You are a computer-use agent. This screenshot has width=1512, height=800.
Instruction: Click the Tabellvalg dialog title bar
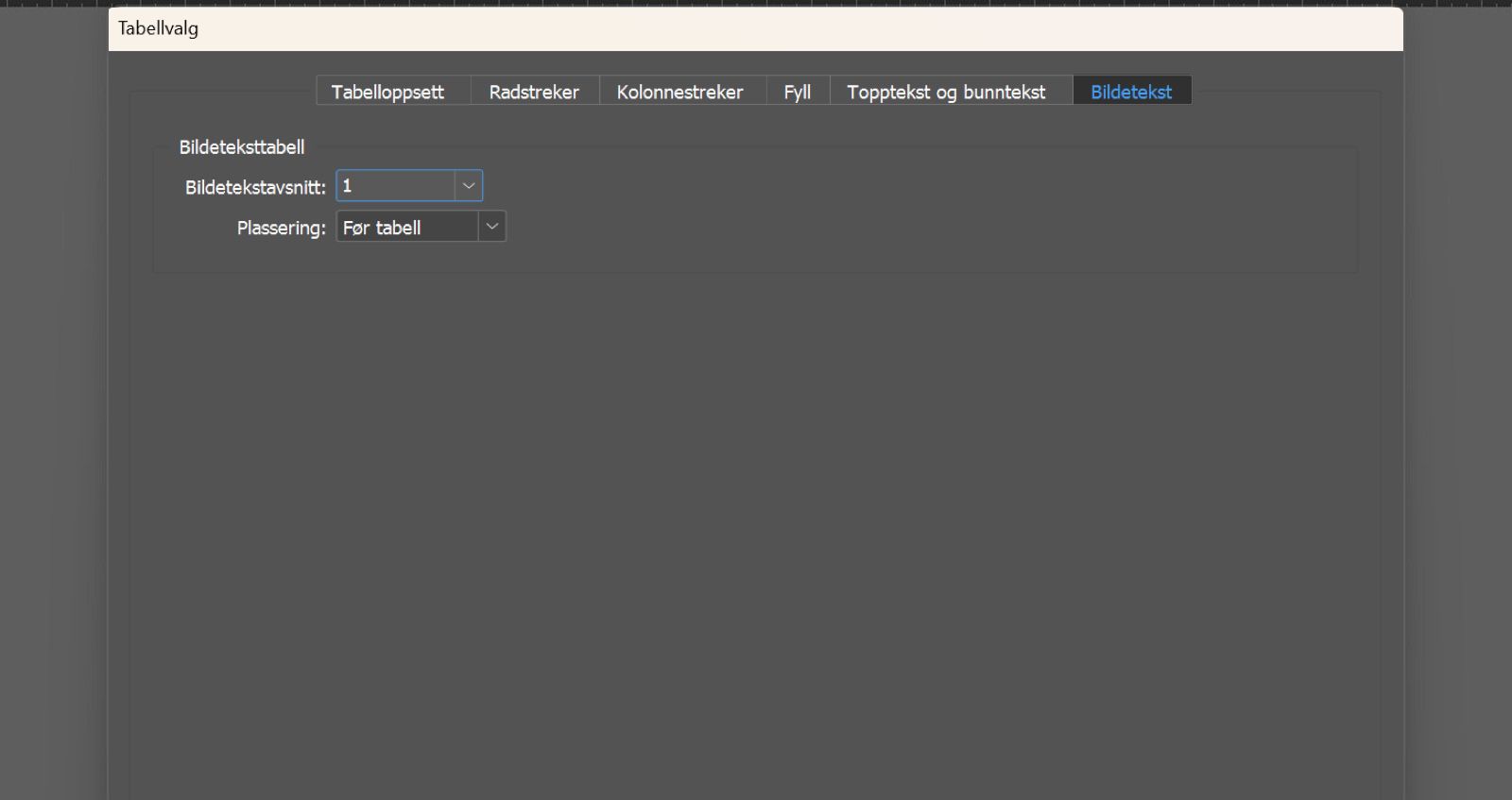coord(756,29)
